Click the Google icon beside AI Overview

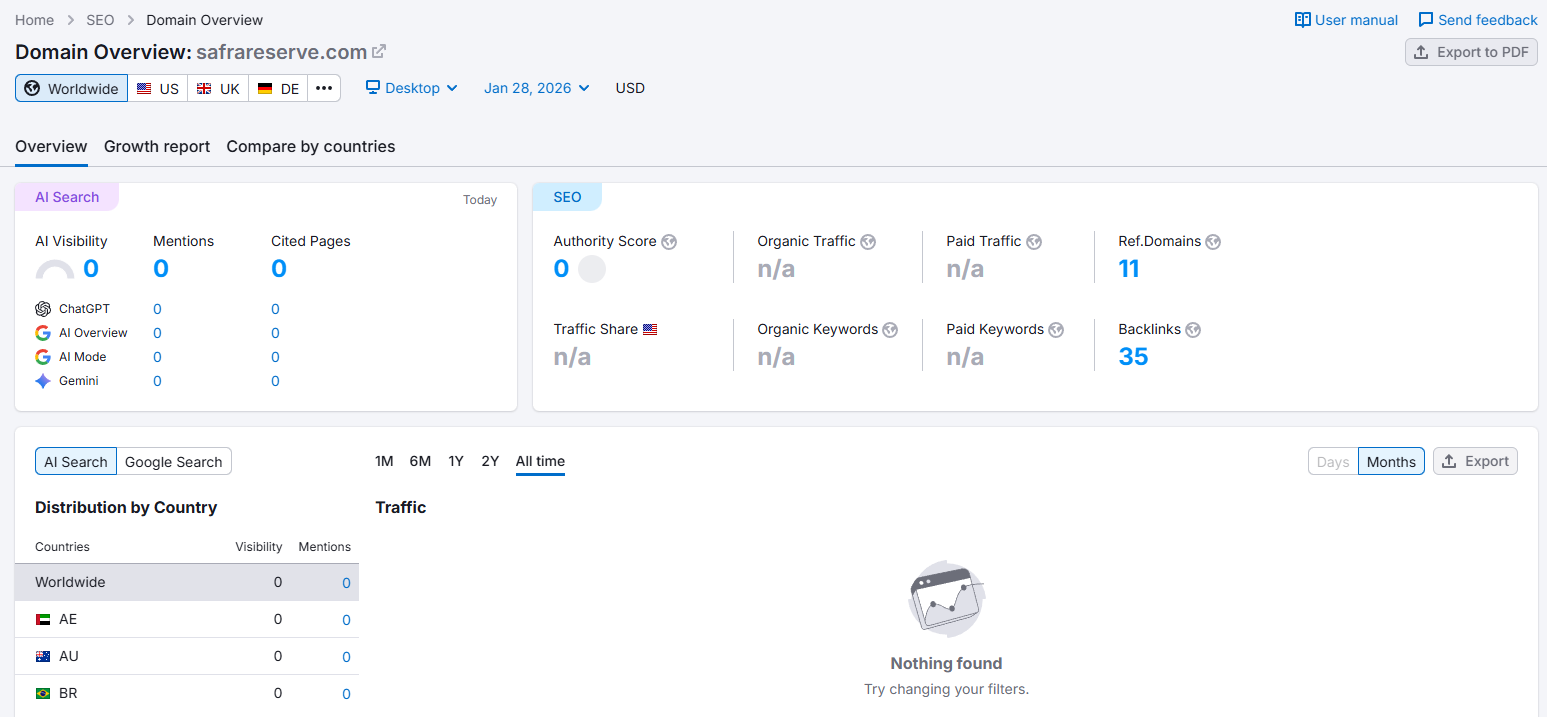pyautogui.click(x=43, y=333)
